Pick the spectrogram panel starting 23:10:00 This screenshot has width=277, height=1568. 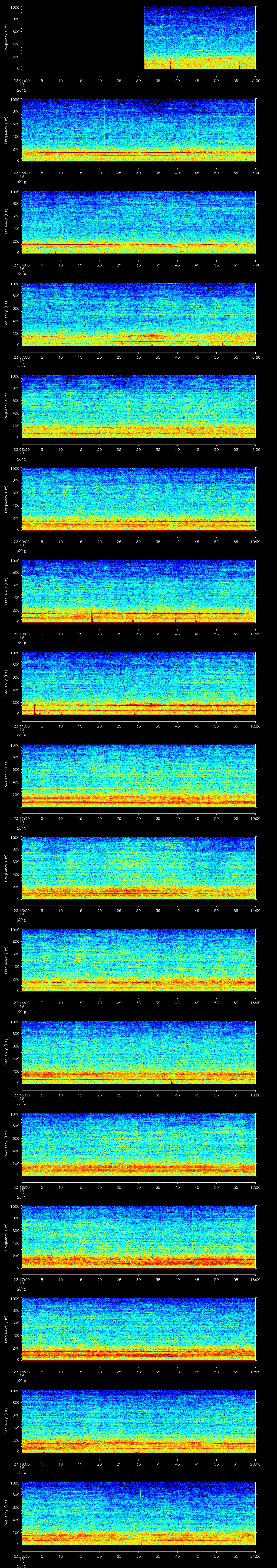[x=139, y=591]
